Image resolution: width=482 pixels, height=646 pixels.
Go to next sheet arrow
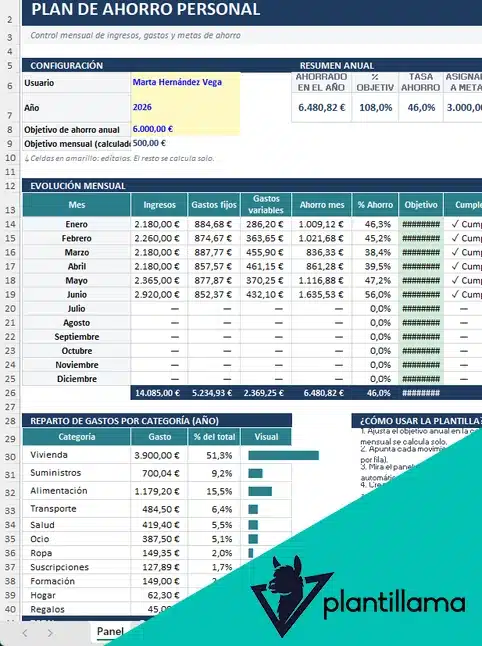[x=50, y=633]
